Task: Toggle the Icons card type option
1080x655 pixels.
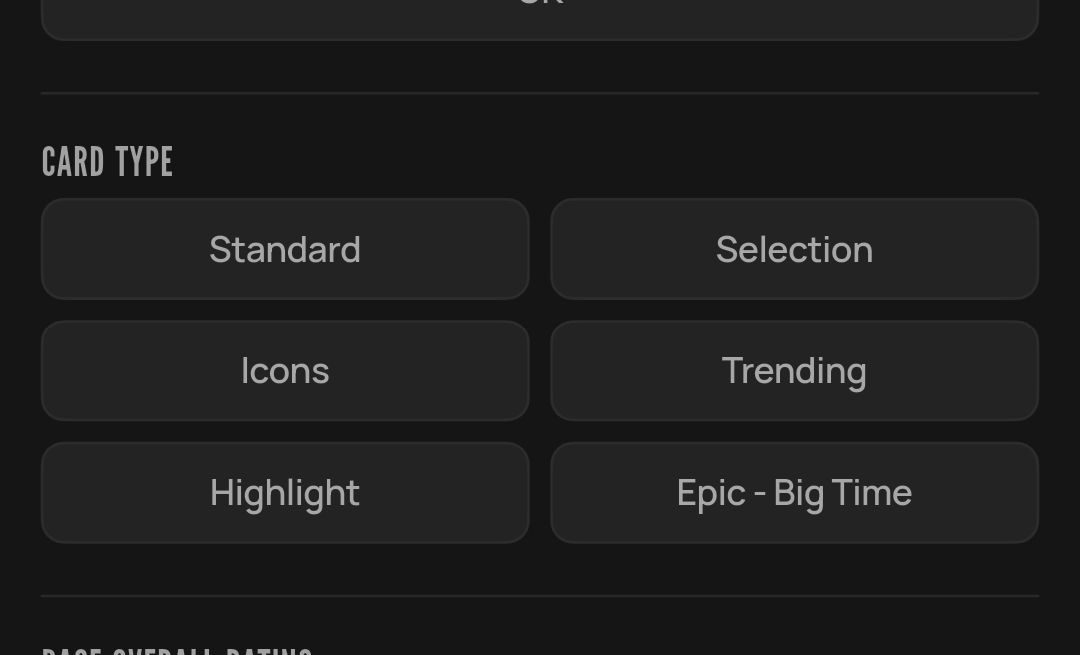Action: (x=285, y=371)
